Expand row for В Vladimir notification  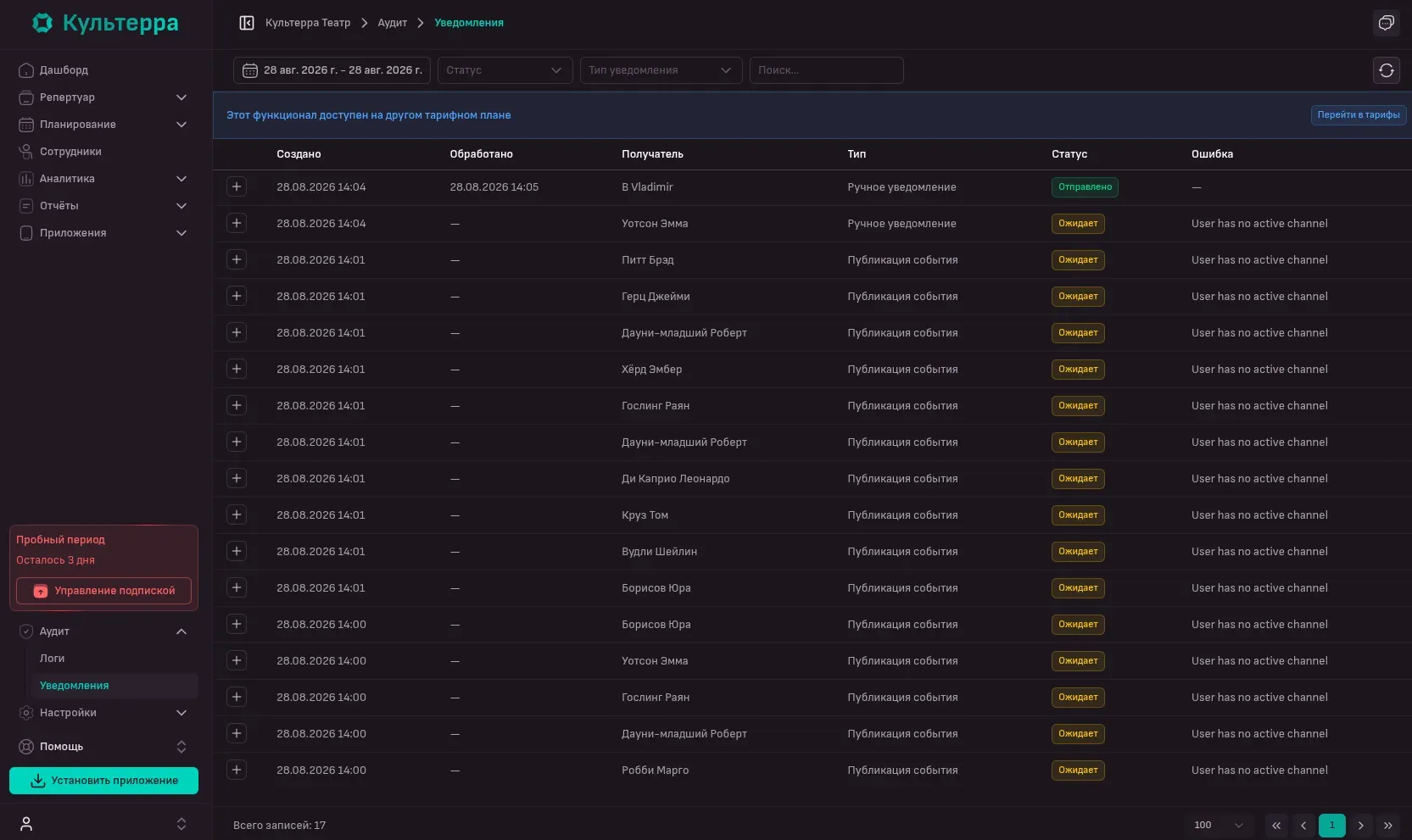[237, 186]
